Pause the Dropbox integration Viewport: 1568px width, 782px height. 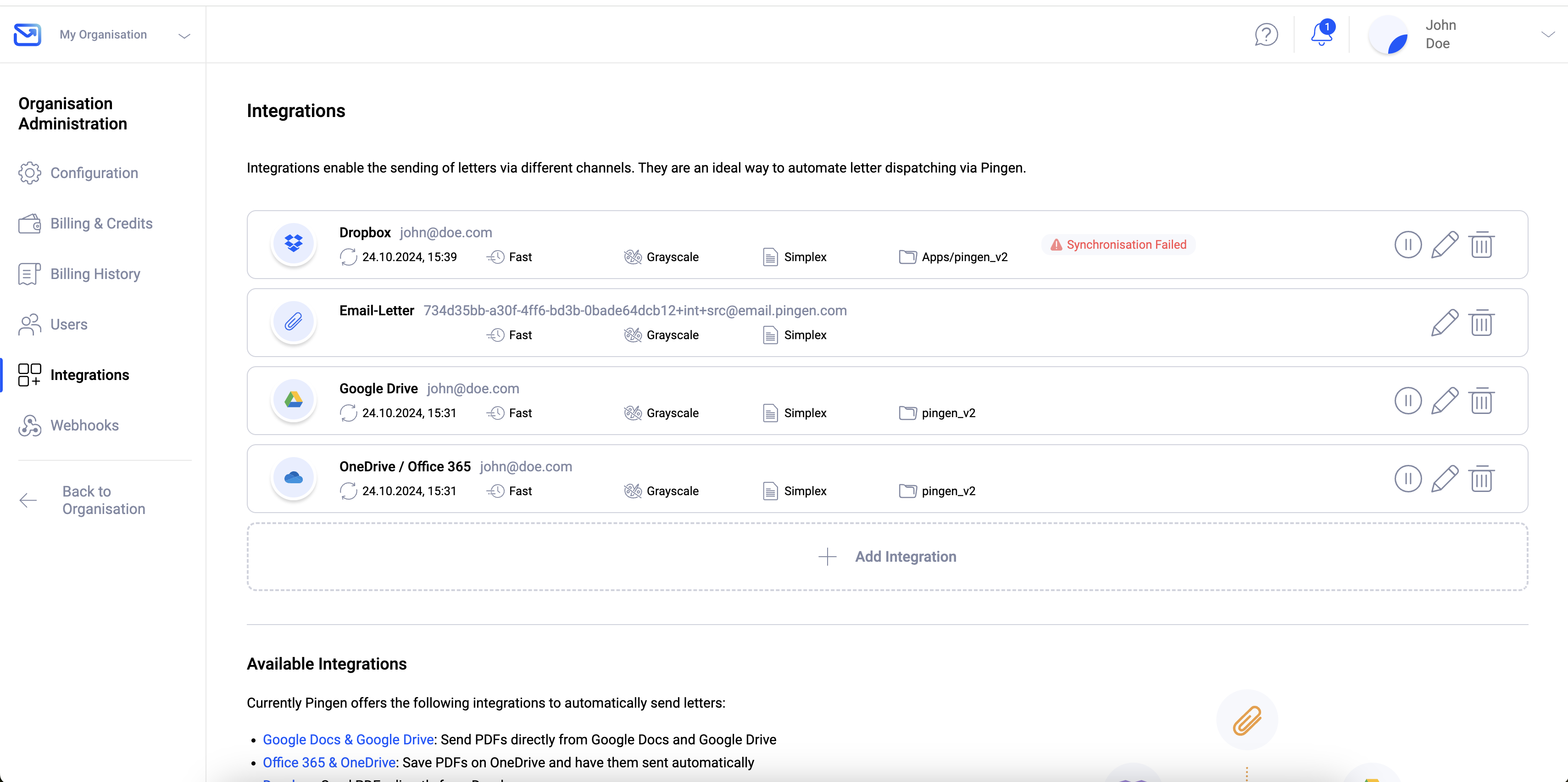point(1408,245)
